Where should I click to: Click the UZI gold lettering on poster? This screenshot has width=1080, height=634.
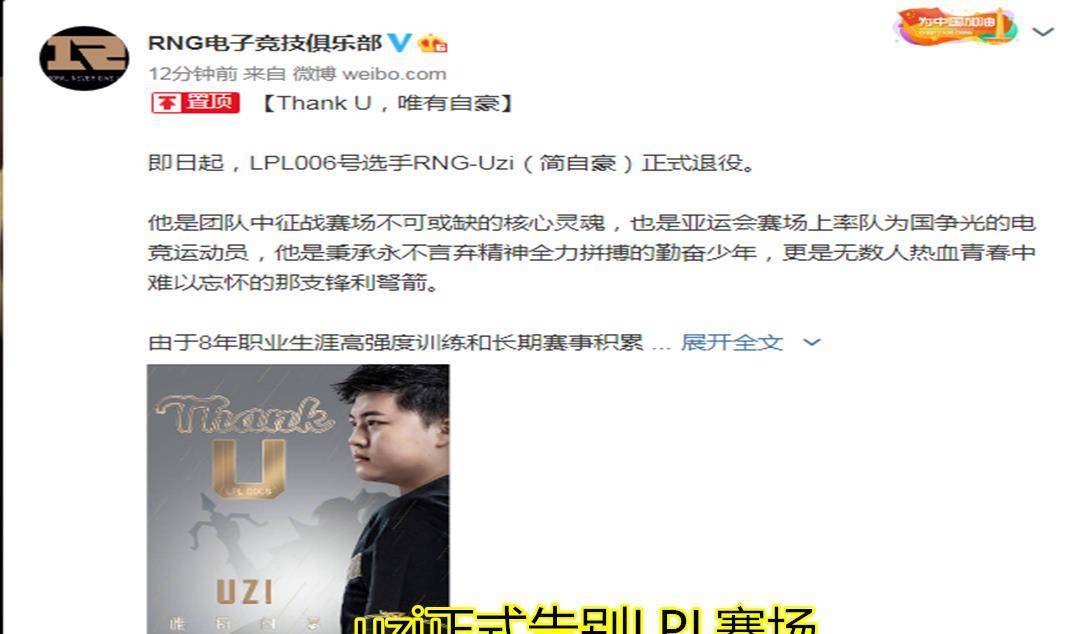245,592
